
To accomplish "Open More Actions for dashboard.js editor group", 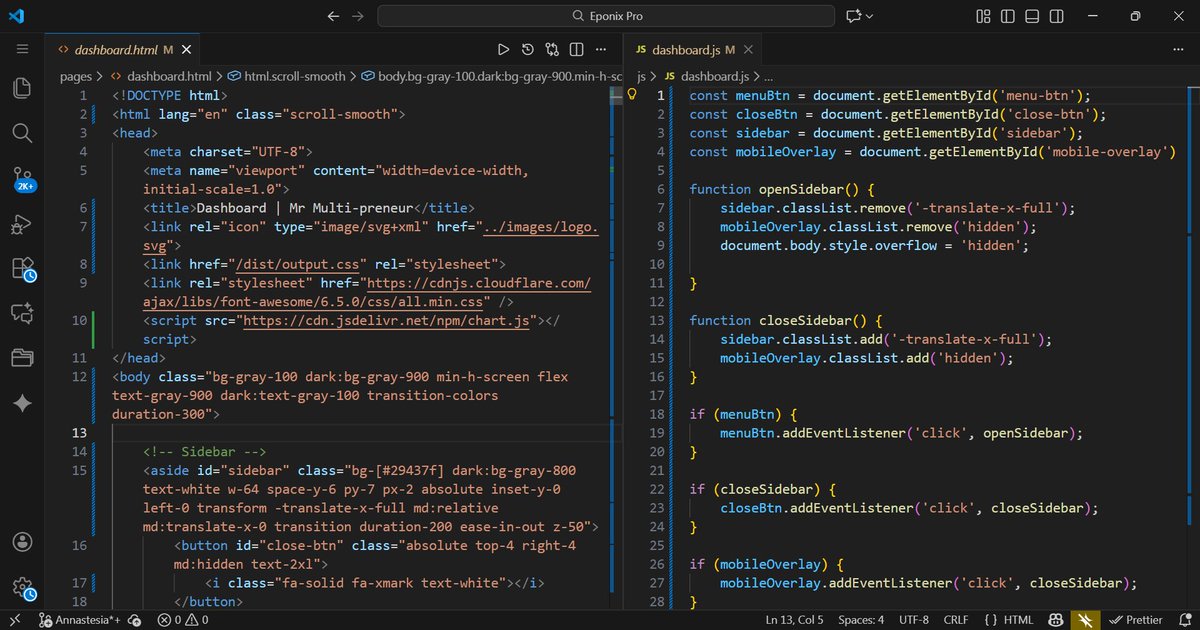I will (1179, 49).
